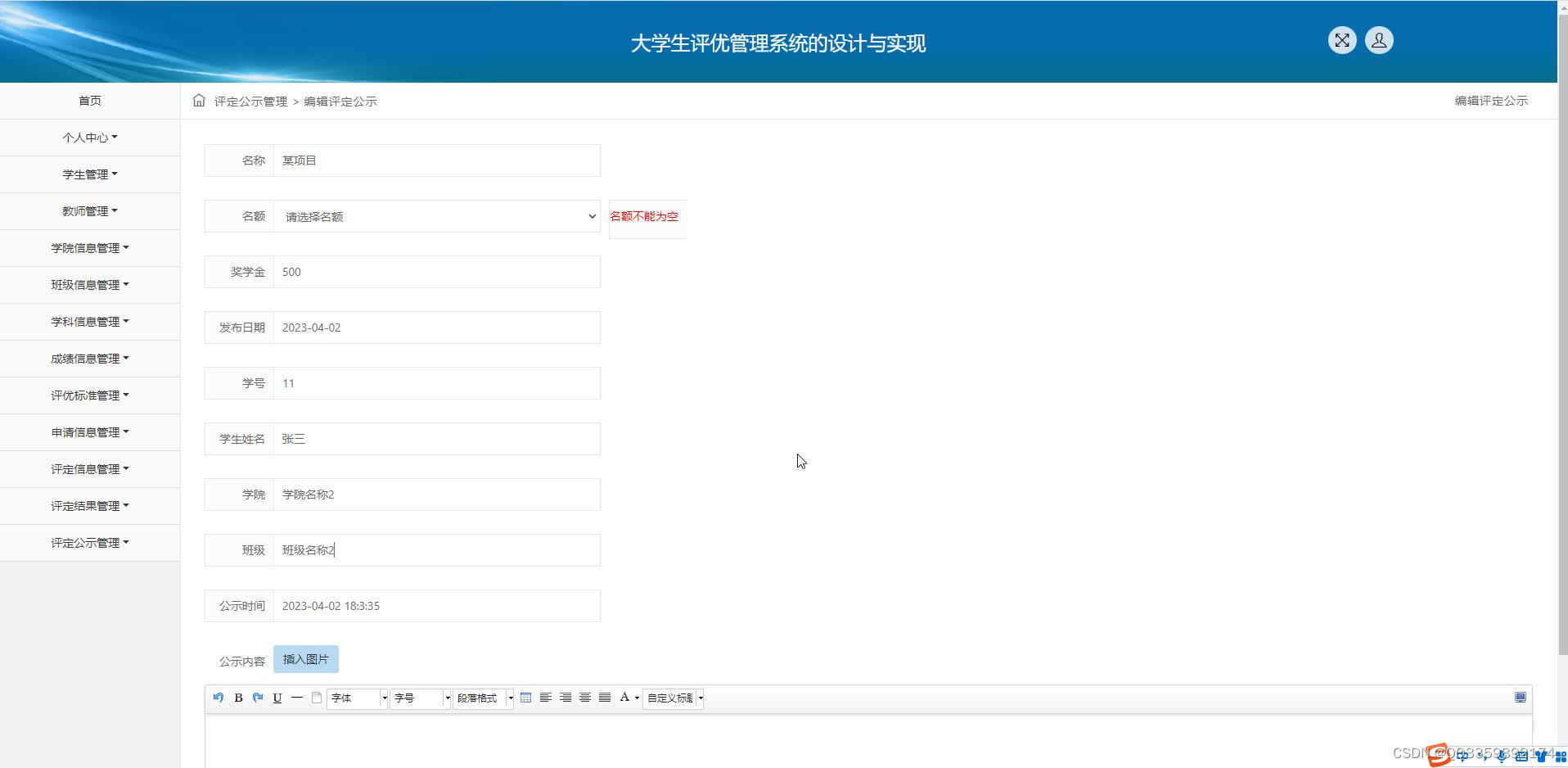Open 评定信息管理 sidebar menu
The height and width of the screenshot is (768, 1568).
click(90, 469)
